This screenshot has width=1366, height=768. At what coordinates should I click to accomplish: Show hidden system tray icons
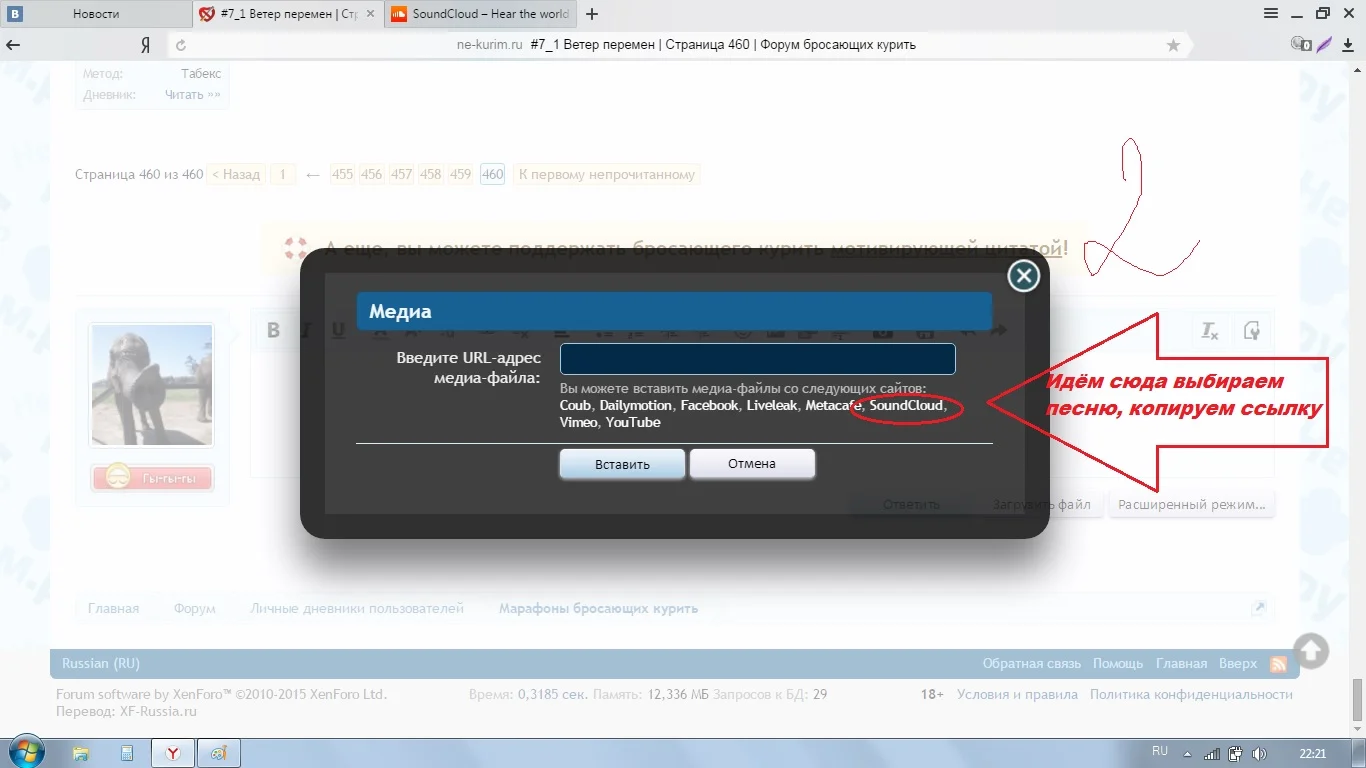[x=1188, y=753]
